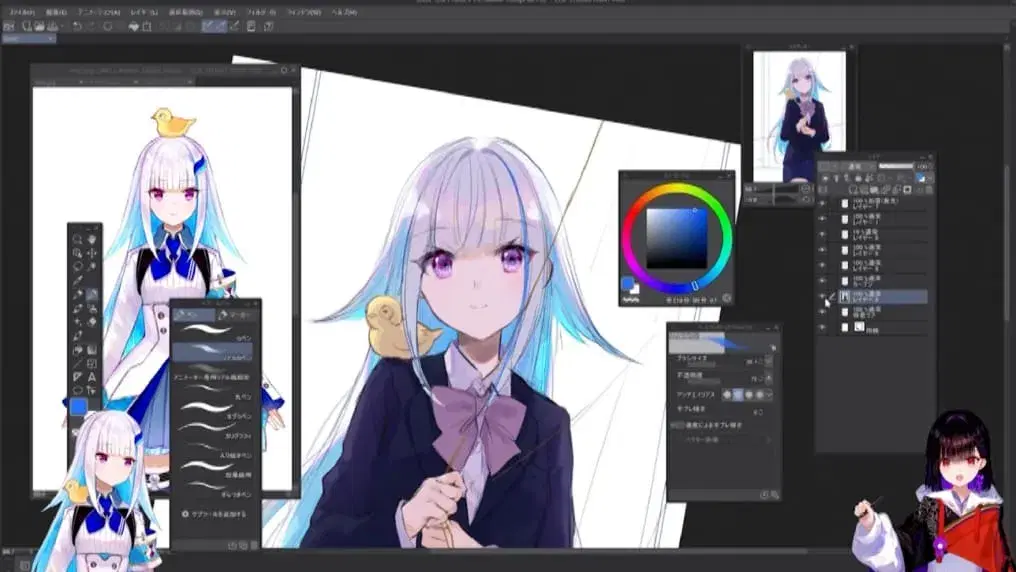This screenshot has width=1016, height=572.
Task: Hide the topmost layer with eye icon
Action: pos(822,203)
